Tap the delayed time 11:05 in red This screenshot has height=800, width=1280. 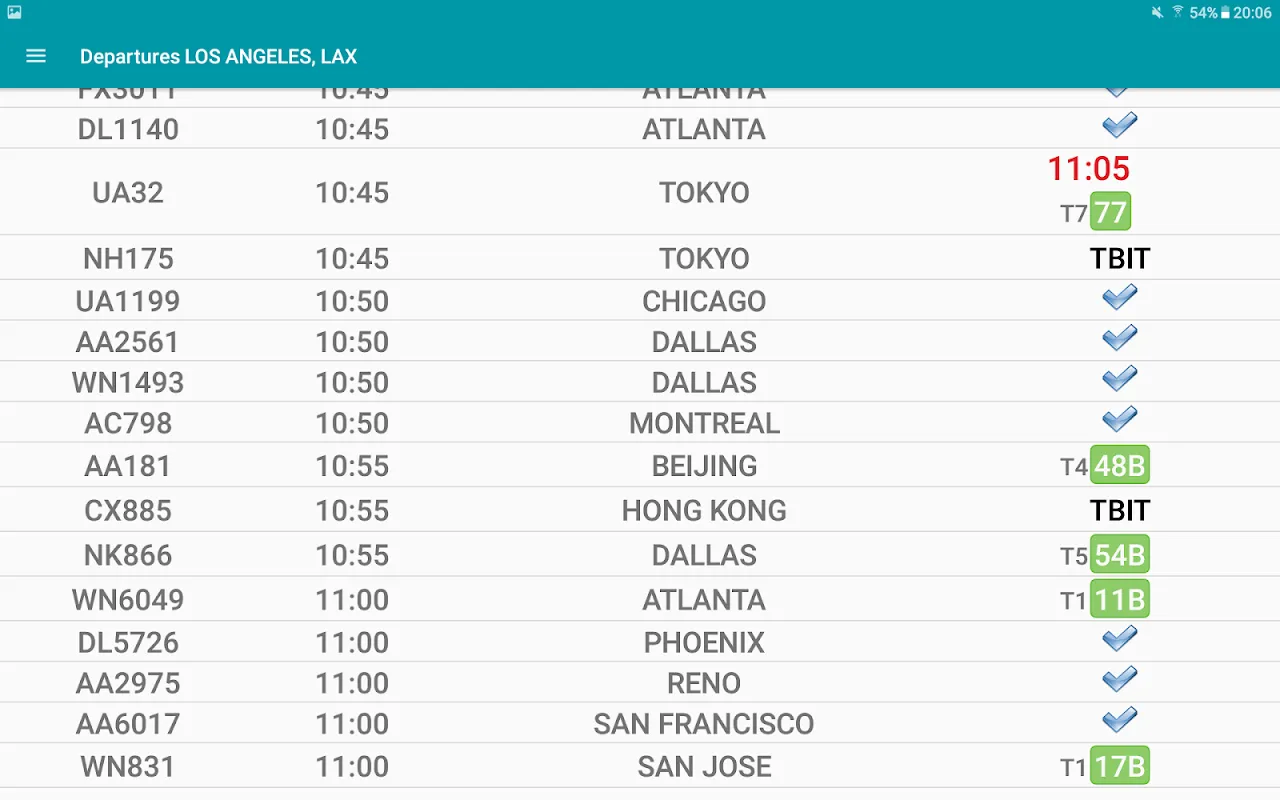[1088, 169]
